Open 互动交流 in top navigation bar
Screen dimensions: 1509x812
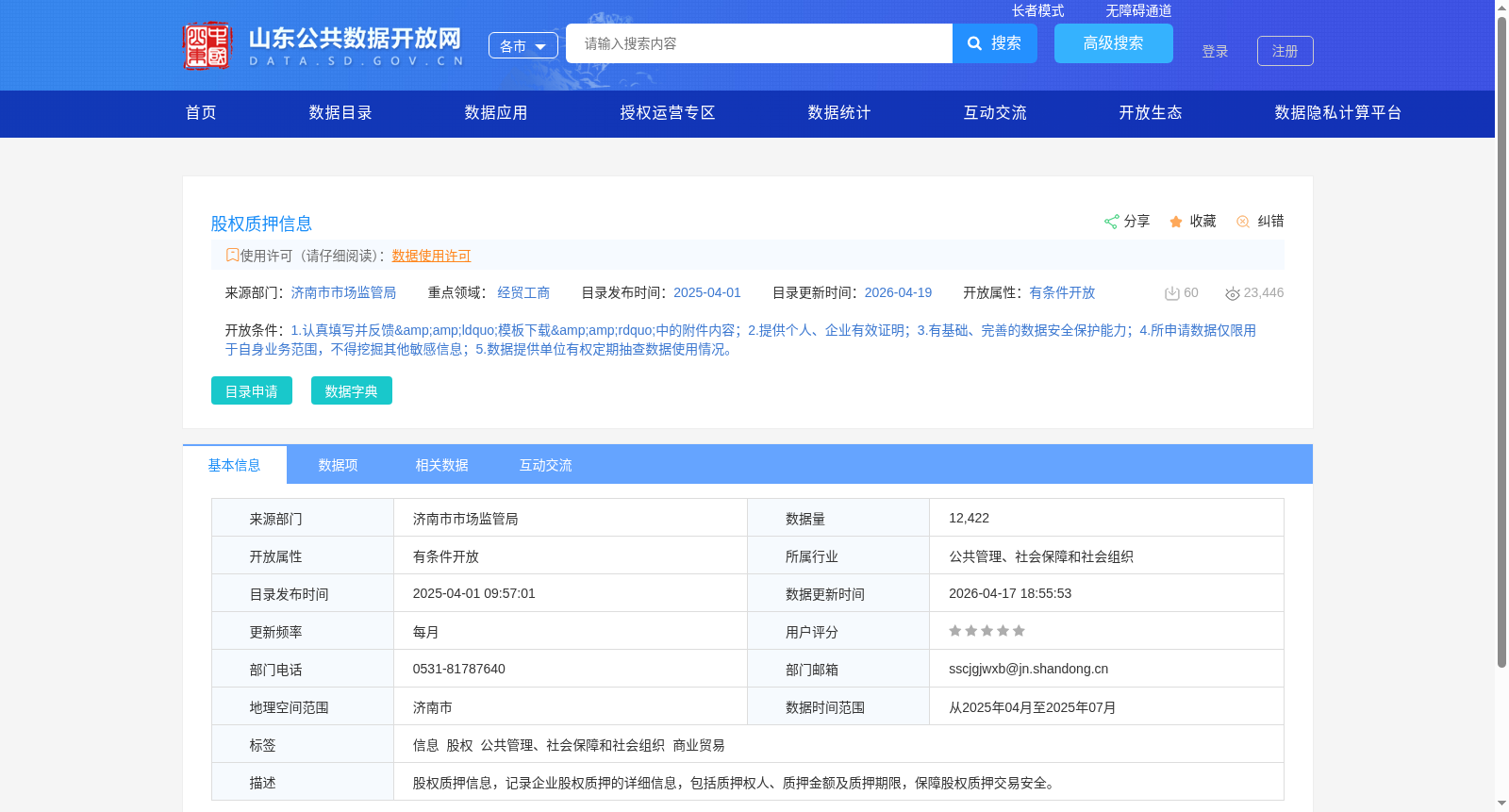click(x=995, y=113)
